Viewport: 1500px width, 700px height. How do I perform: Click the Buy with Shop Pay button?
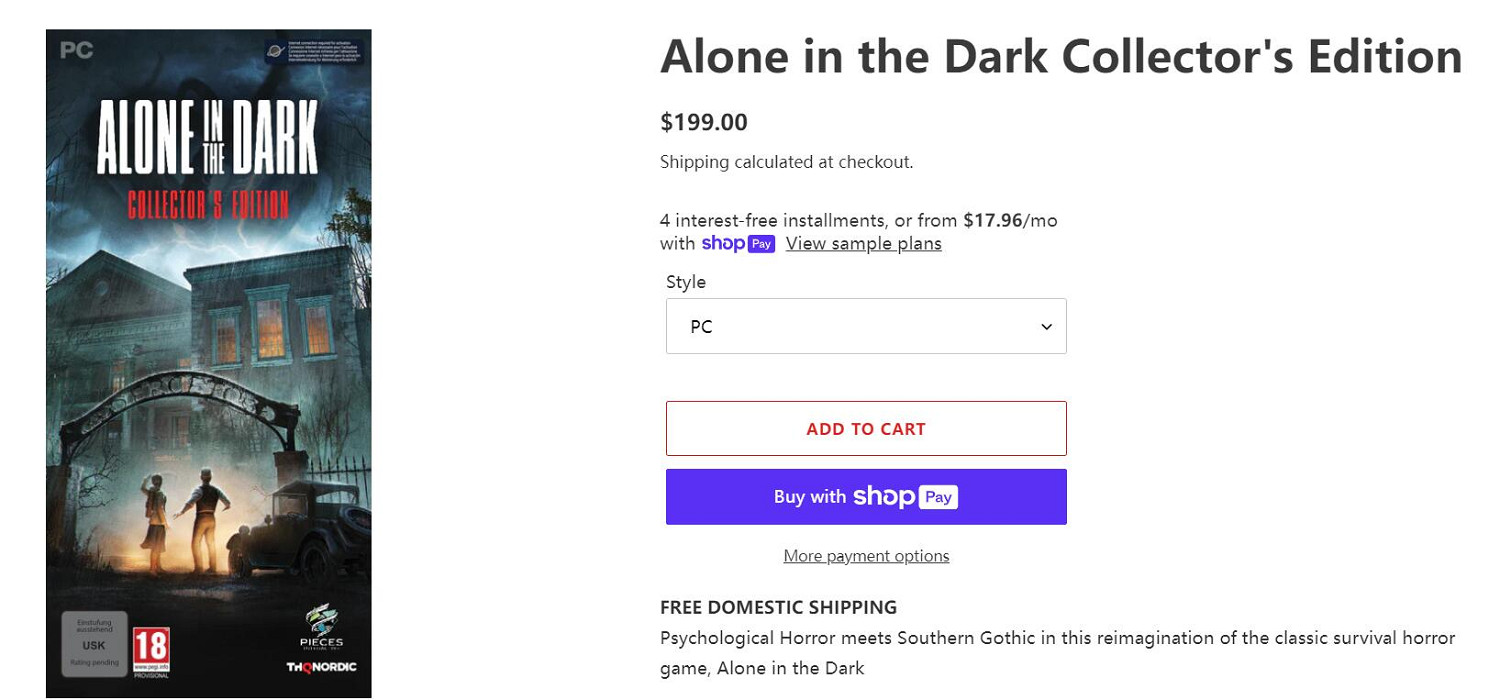click(x=865, y=497)
